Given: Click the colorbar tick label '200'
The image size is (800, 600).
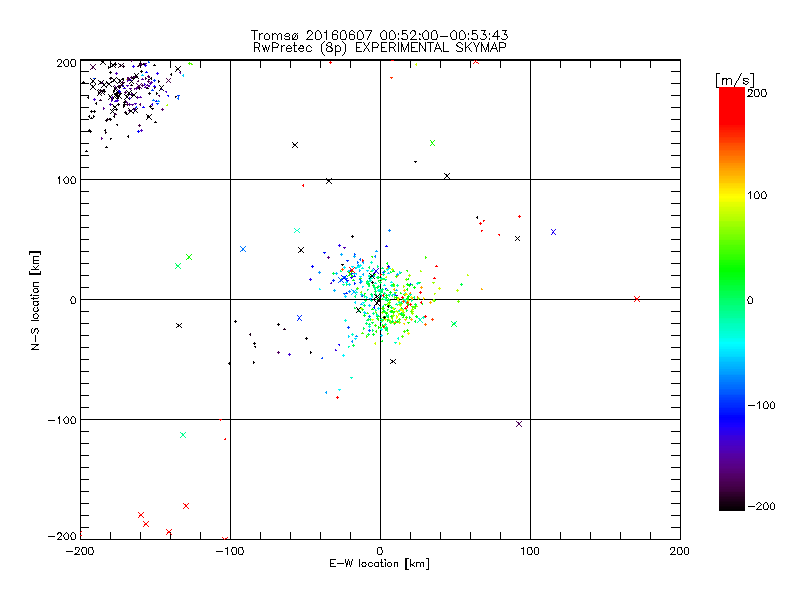Looking at the screenshot, I should coord(757,93).
